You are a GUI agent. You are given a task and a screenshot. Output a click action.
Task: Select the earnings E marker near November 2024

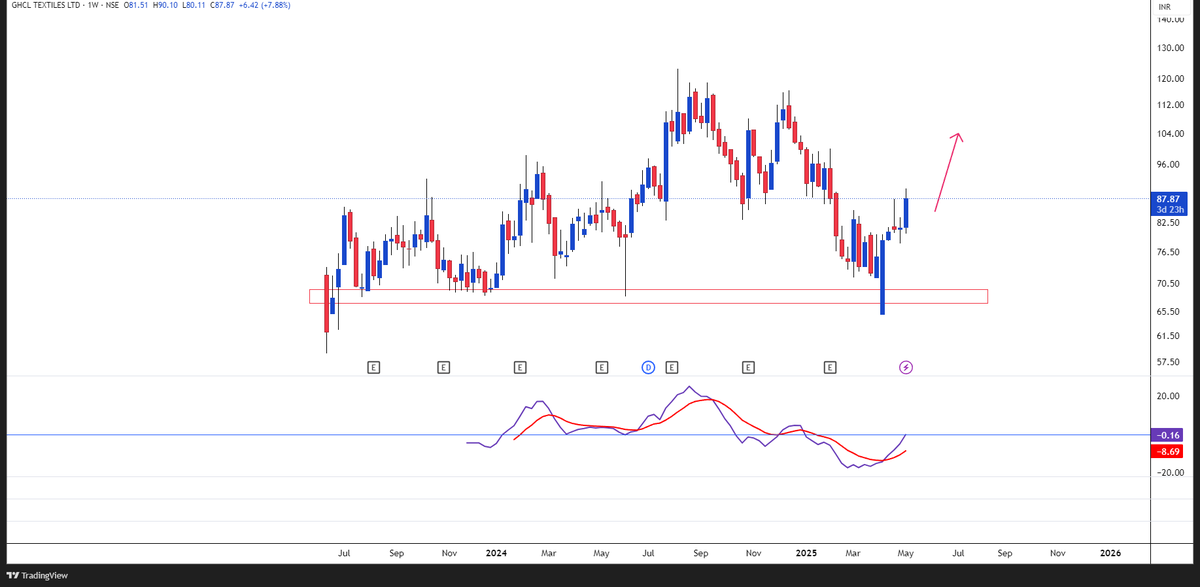[x=748, y=368]
